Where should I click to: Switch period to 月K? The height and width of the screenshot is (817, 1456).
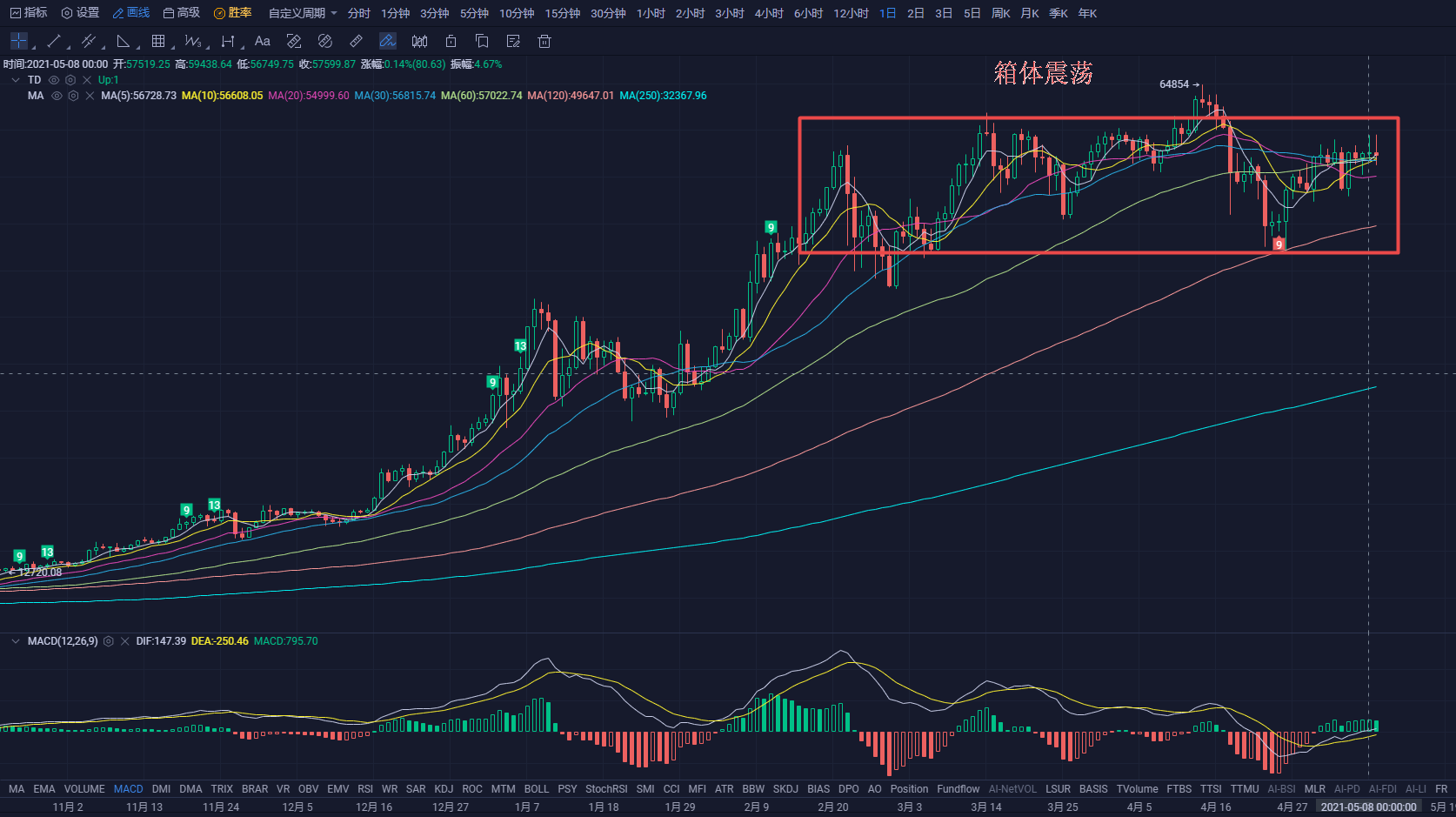click(x=1030, y=13)
